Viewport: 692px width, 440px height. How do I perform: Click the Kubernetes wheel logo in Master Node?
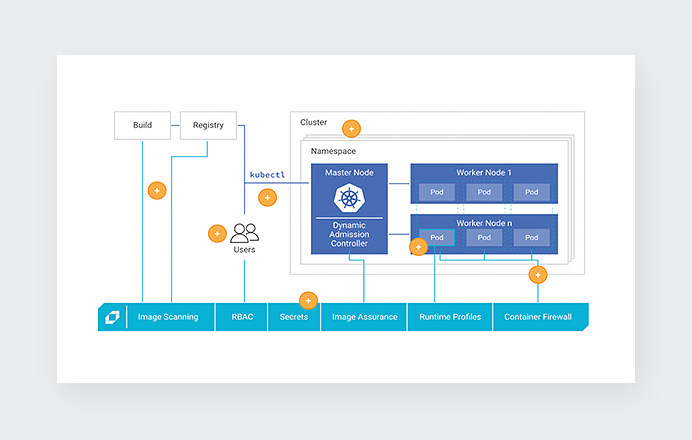coord(349,198)
